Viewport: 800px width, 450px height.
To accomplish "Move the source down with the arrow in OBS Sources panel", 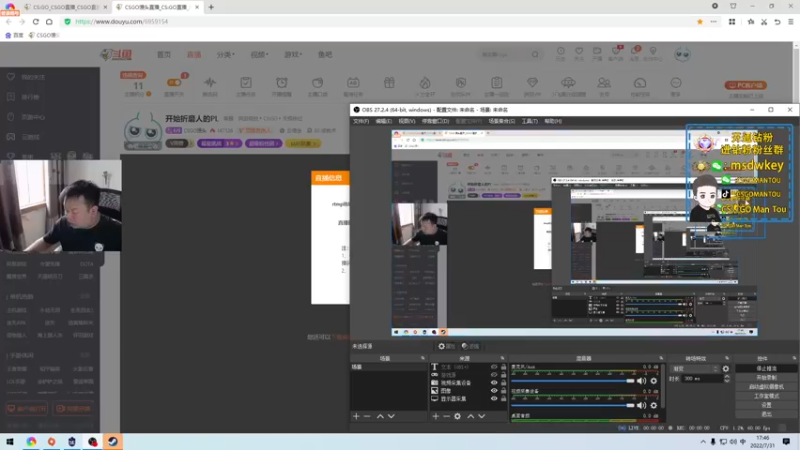I will [482, 416].
